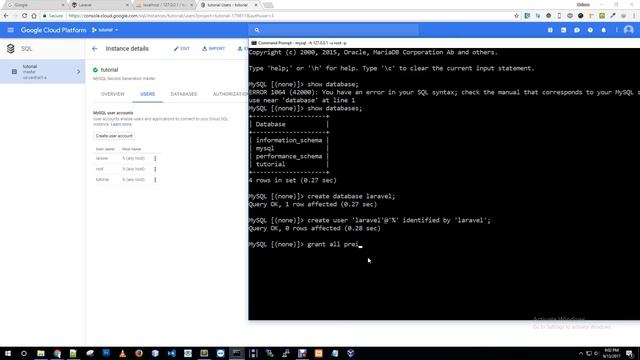Click the Cortana circle in taskbar
This screenshot has height=360, width=640.
[x=24, y=353]
